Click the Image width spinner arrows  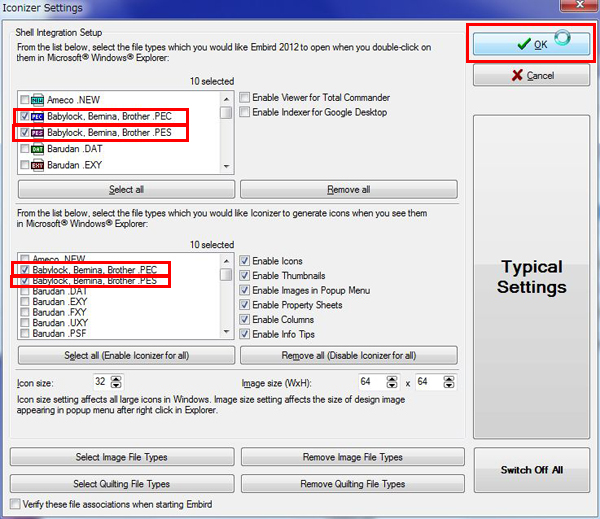392,382
